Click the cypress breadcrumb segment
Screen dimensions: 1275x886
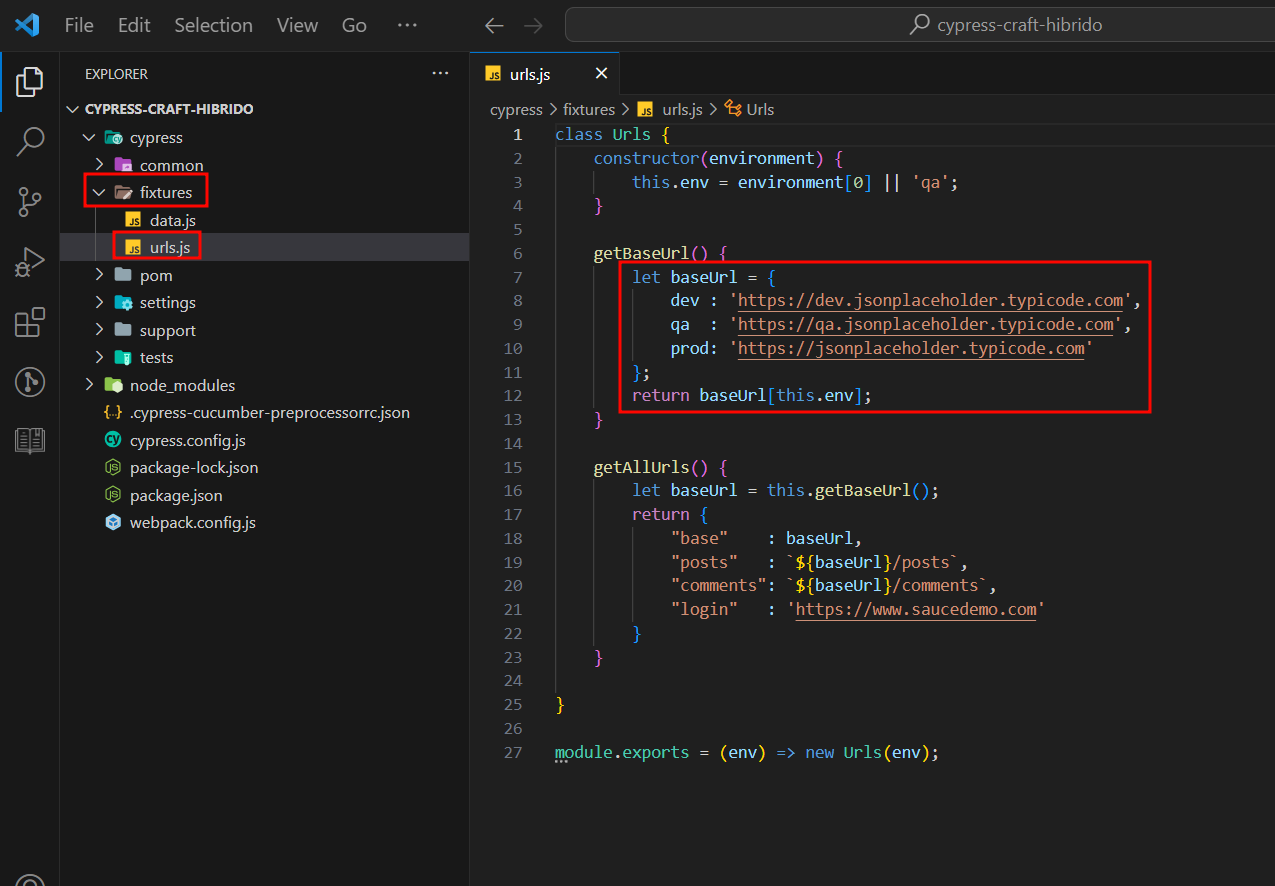(516, 110)
